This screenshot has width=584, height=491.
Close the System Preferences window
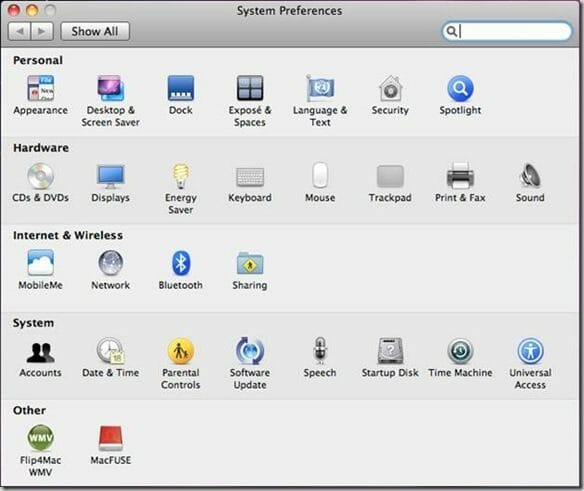pos(14,10)
